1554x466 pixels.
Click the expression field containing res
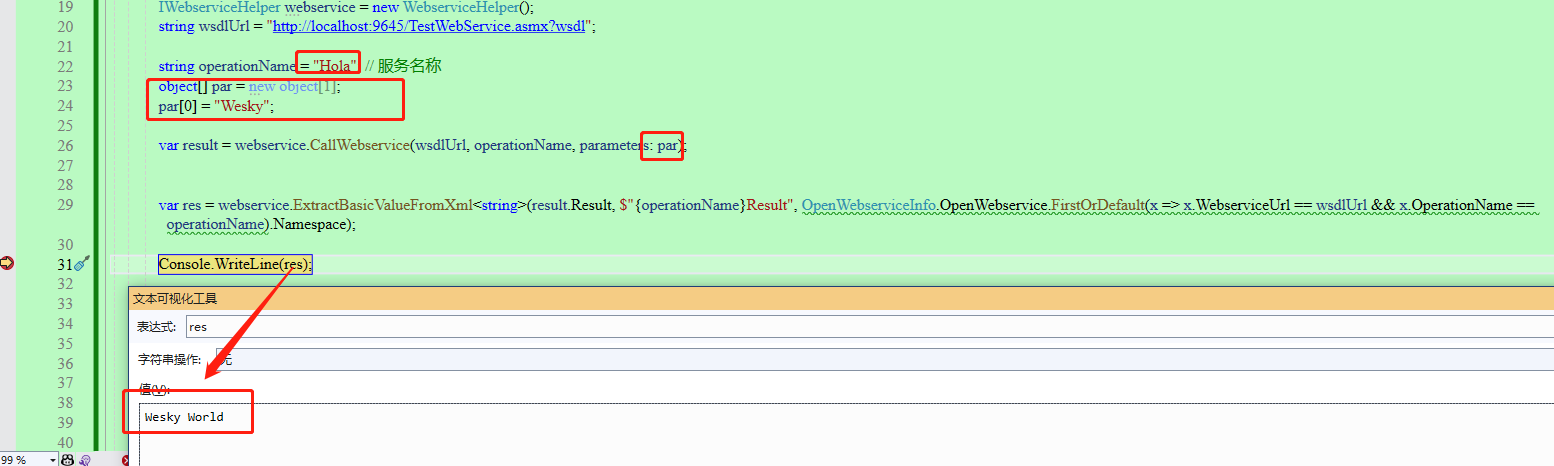click(860, 327)
